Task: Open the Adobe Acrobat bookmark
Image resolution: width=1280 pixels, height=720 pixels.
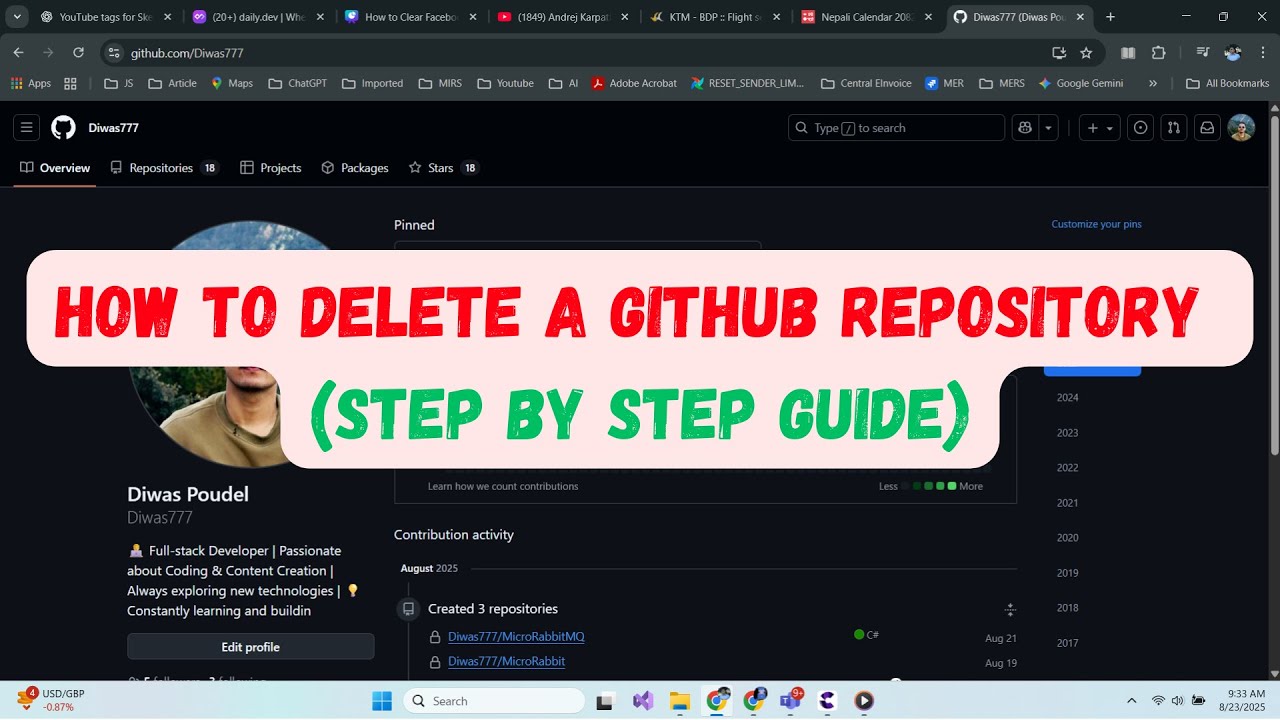Action: [x=634, y=83]
